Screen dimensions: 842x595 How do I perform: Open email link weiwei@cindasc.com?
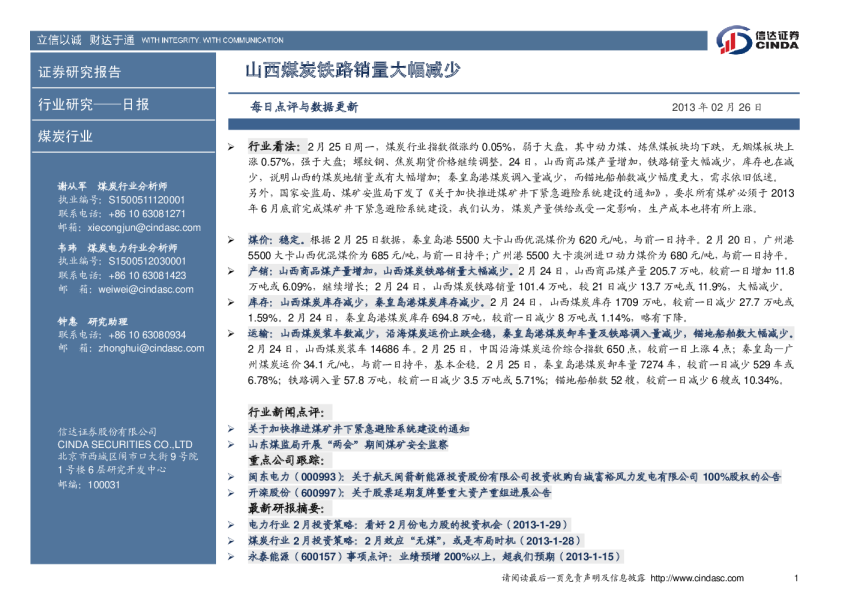[x=124, y=288]
